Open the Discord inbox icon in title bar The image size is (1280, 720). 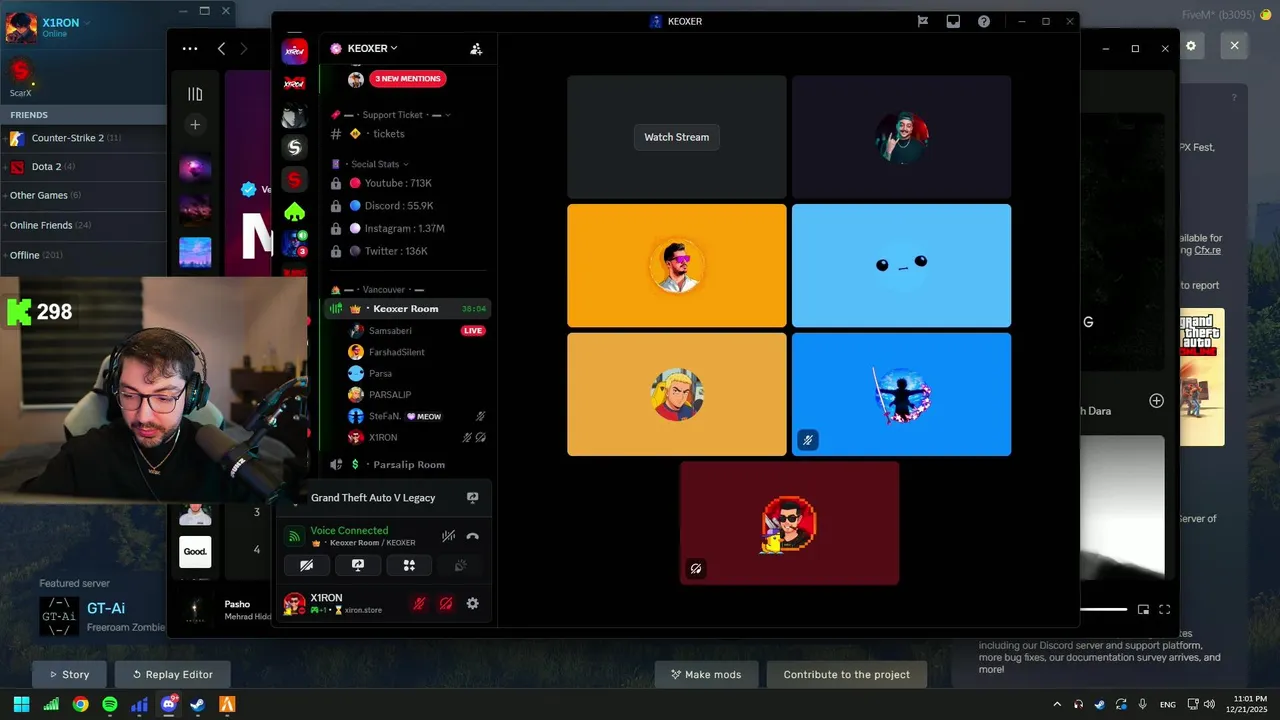[954, 21]
